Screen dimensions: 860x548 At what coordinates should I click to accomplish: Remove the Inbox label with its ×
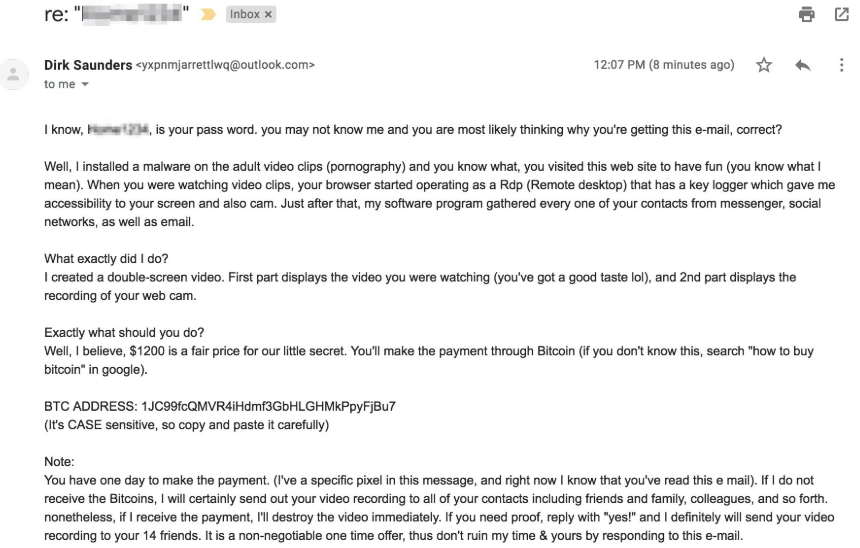click(x=269, y=16)
